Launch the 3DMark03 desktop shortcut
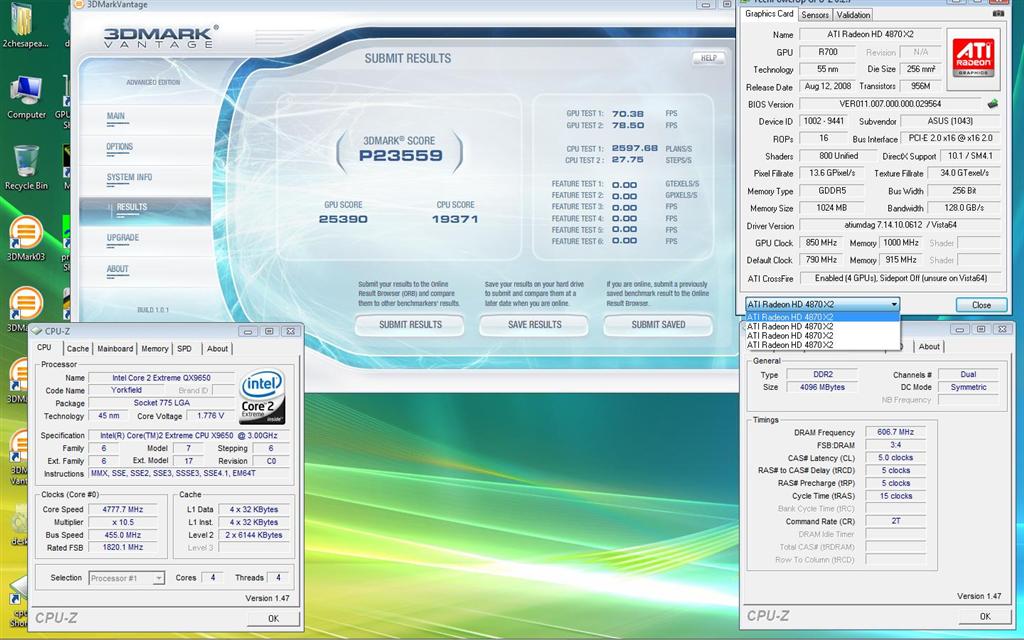Viewport: 1024px width, 640px height. coord(26,238)
